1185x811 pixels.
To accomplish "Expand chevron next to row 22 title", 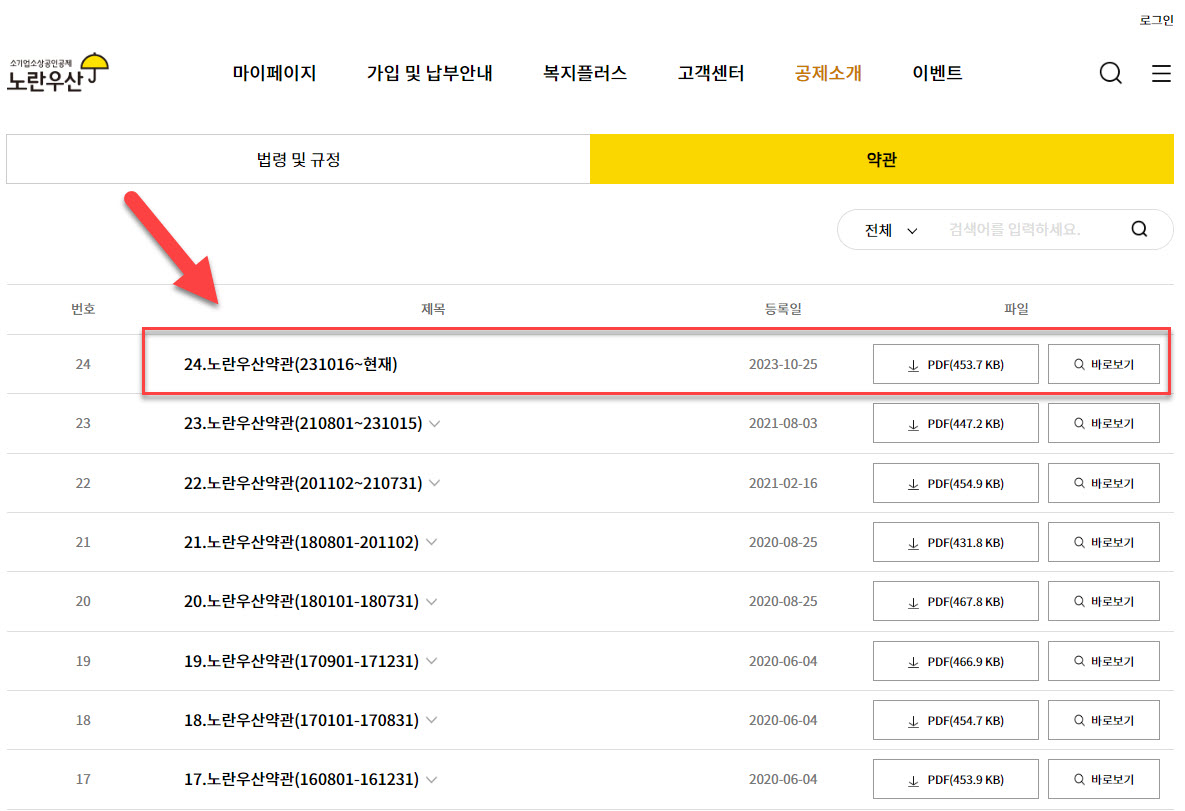I will tap(435, 483).
